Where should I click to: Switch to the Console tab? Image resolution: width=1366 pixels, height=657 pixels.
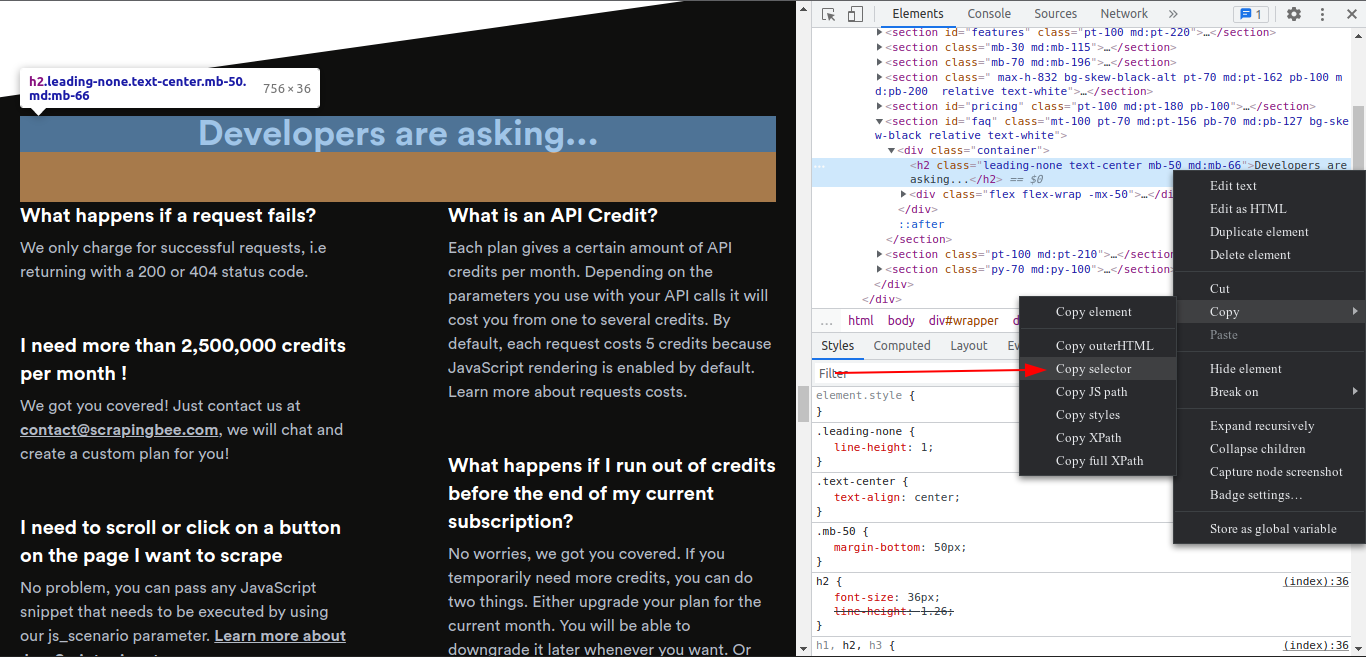click(x=989, y=14)
